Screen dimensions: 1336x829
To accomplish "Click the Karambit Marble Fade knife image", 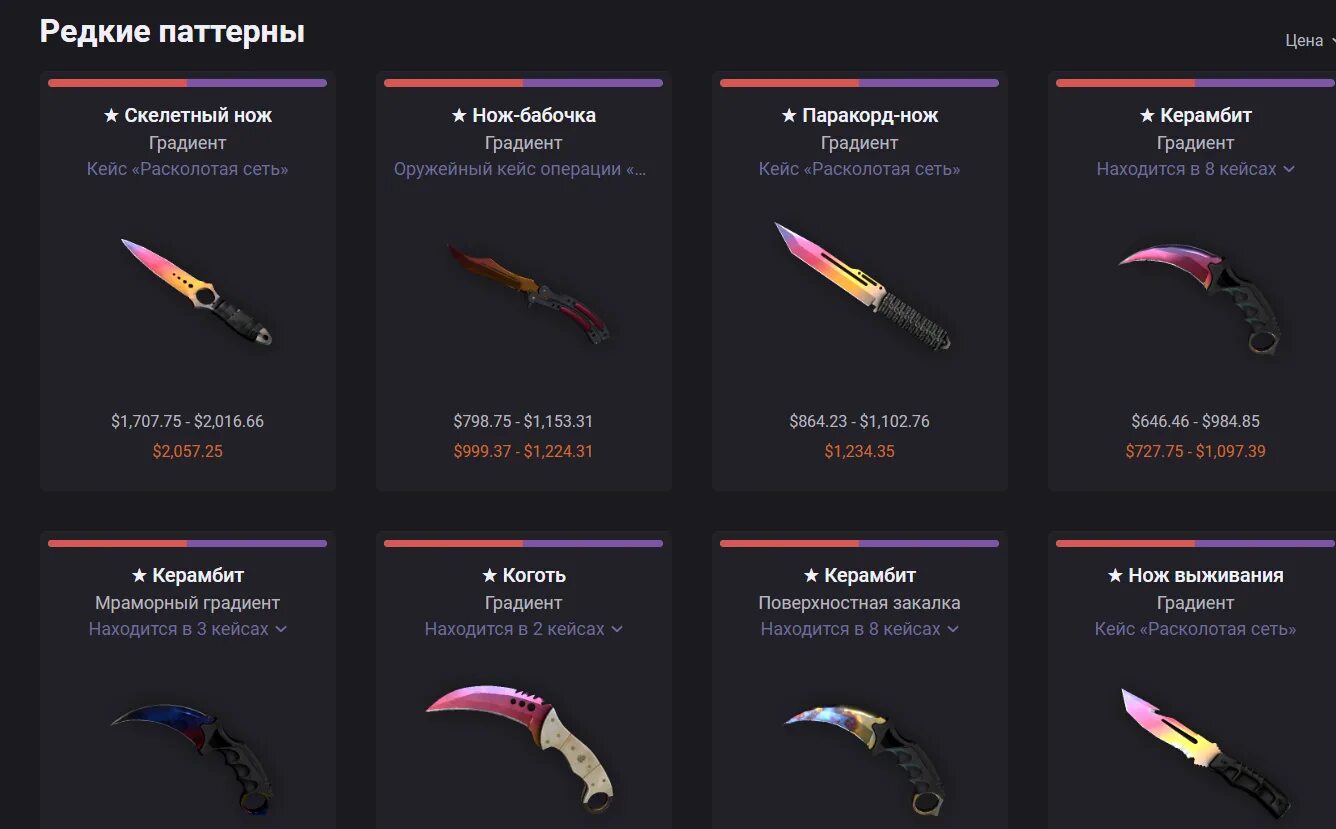I will point(190,757).
